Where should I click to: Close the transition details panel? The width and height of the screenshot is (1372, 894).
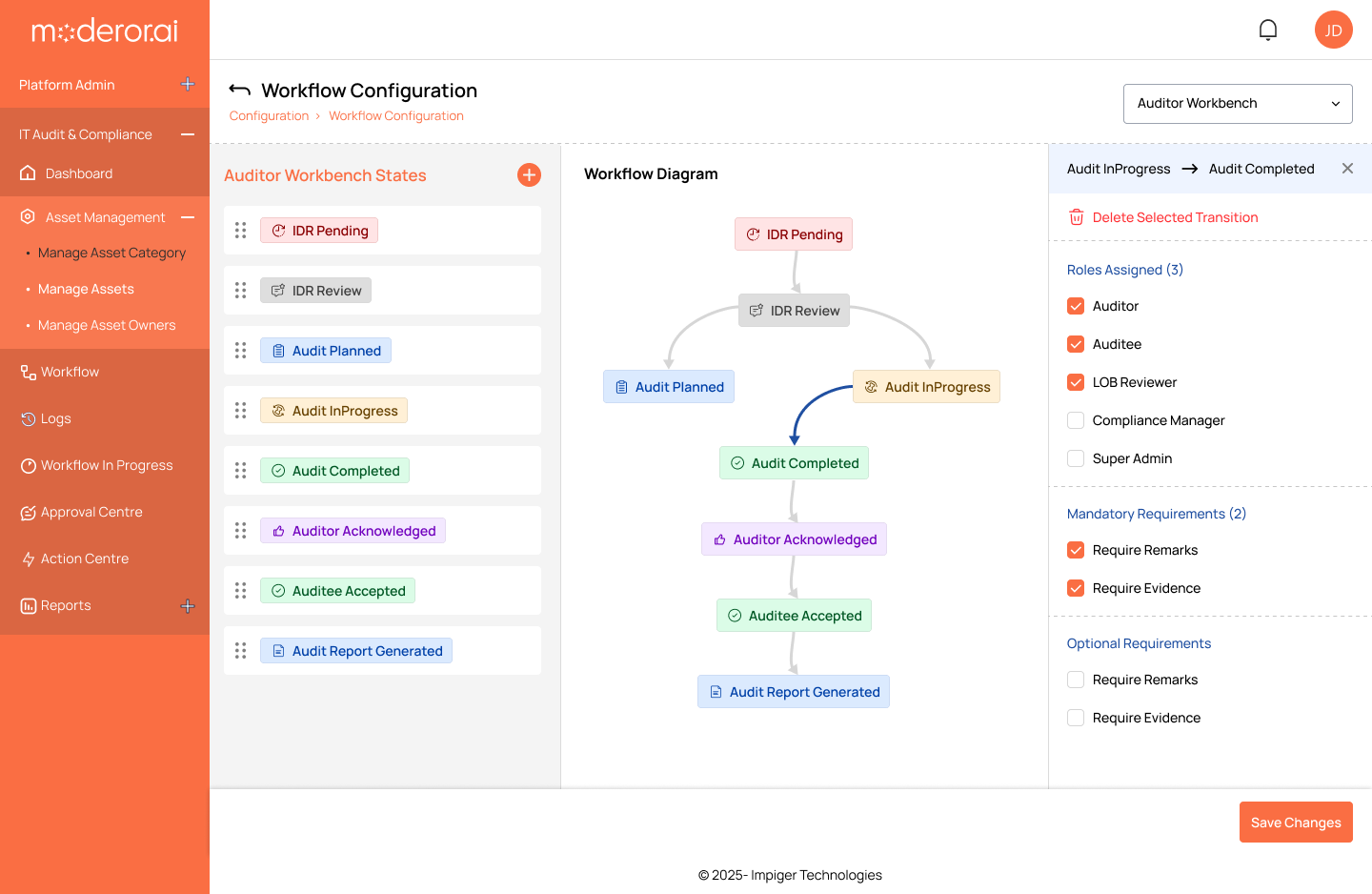pos(1347,169)
